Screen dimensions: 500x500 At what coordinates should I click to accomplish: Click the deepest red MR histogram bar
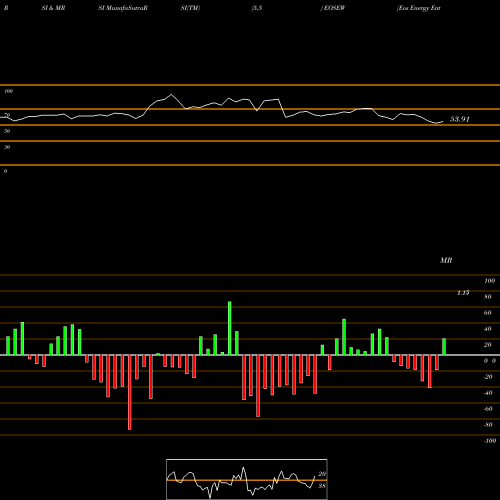pyautogui.click(x=130, y=392)
